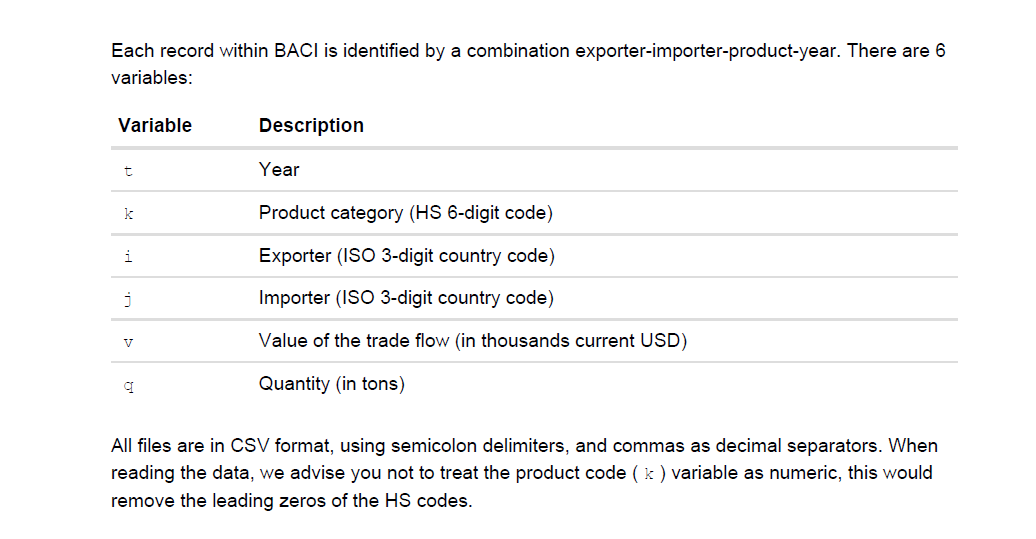1036x539 pixels.
Task: Click the "Product category (HS 6-digit code)" description
Action: 405,213
